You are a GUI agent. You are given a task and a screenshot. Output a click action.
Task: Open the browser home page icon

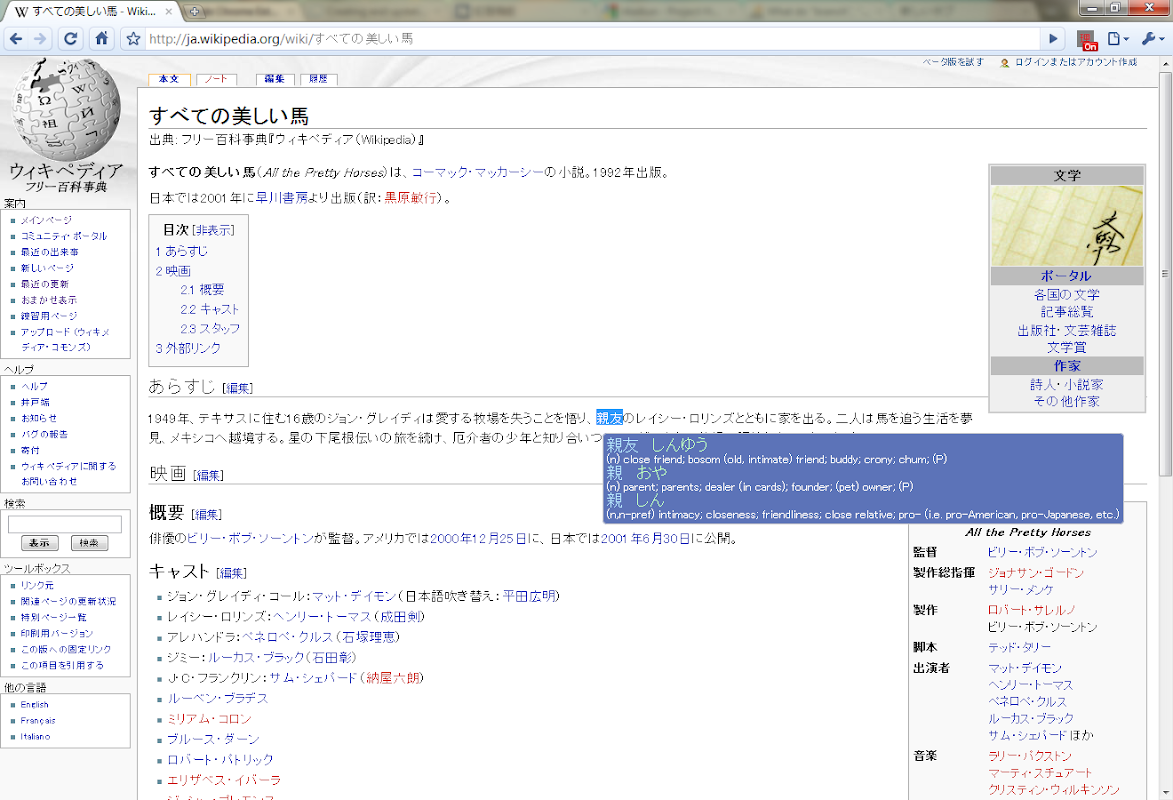tap(103, 38)
